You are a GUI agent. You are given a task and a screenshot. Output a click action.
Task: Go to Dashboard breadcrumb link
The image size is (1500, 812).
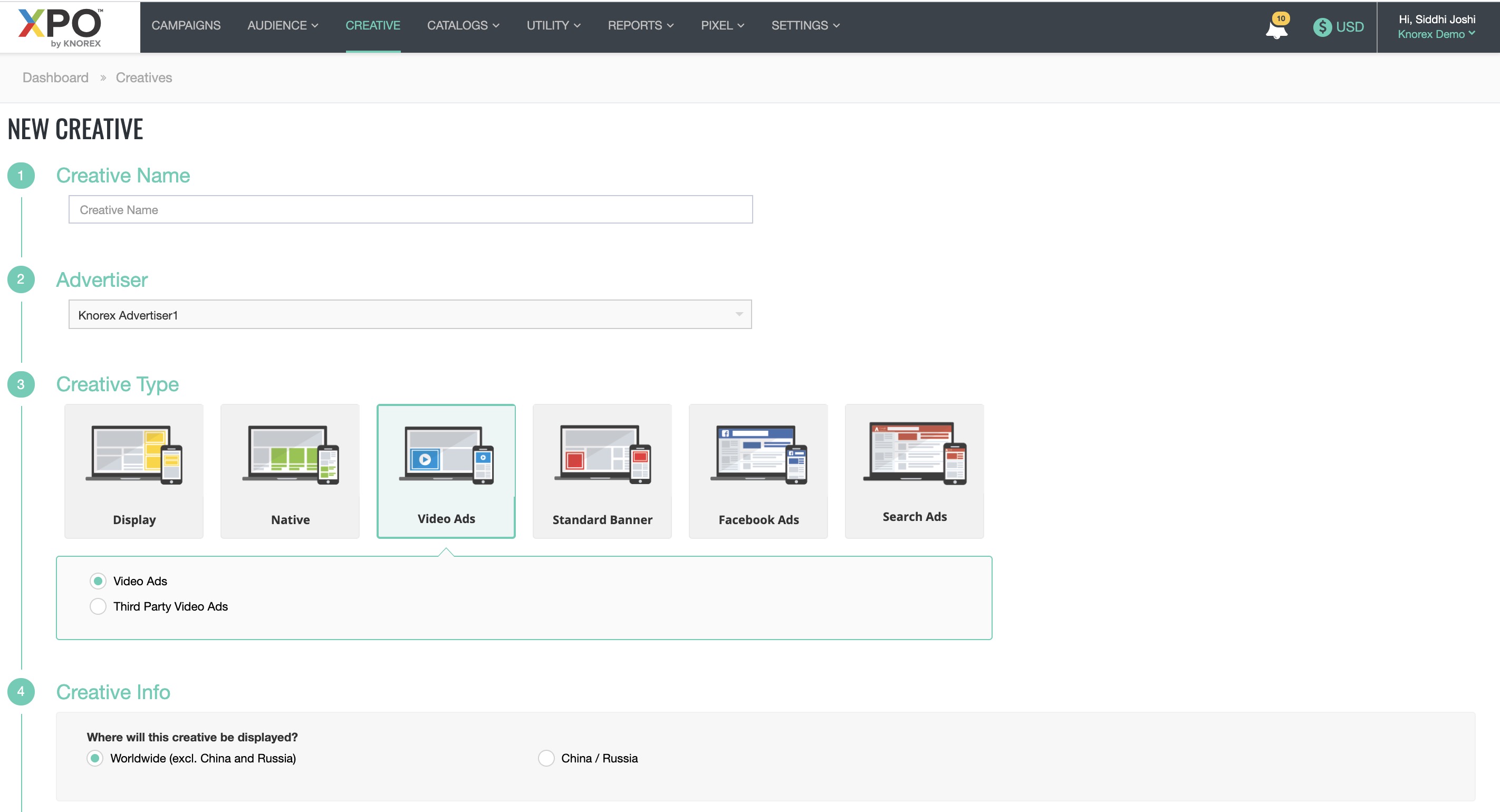pyautogui.click(x=55, y=78)
